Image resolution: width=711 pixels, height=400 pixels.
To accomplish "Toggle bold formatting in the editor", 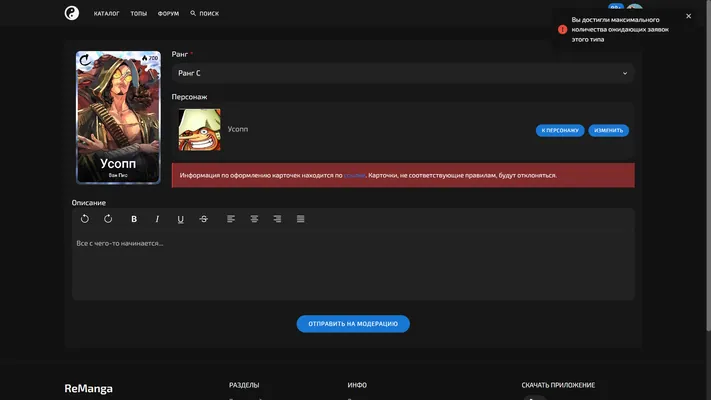I will (134, 219).
